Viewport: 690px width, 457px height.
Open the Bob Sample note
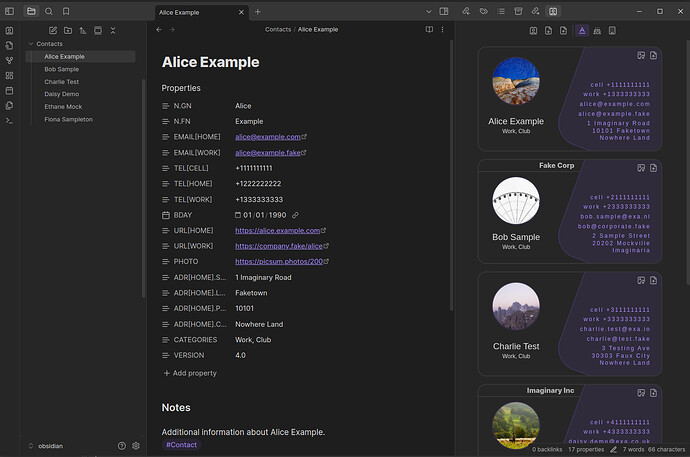coord(62,69)
